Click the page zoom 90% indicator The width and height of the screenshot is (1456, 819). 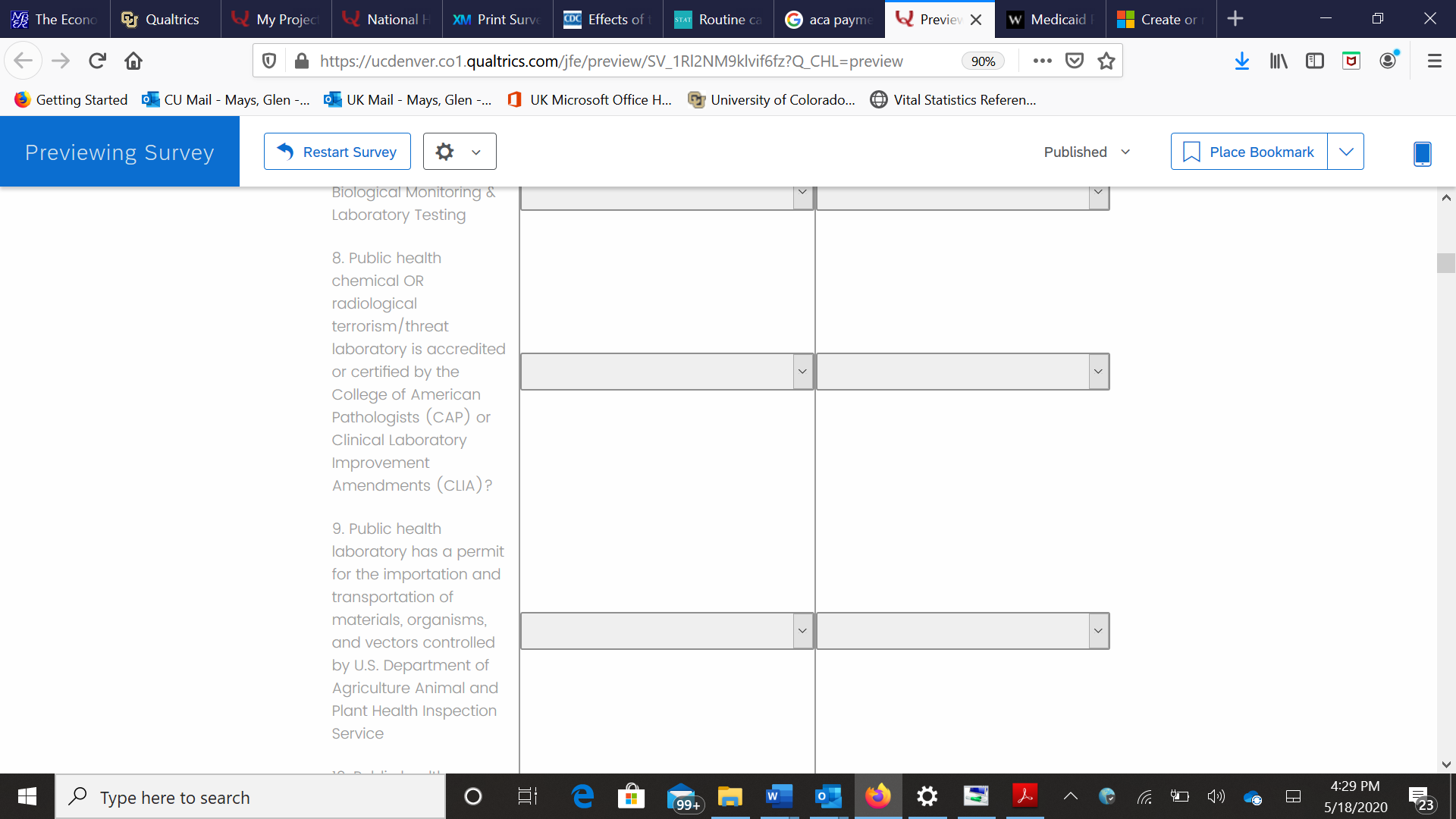983,61
